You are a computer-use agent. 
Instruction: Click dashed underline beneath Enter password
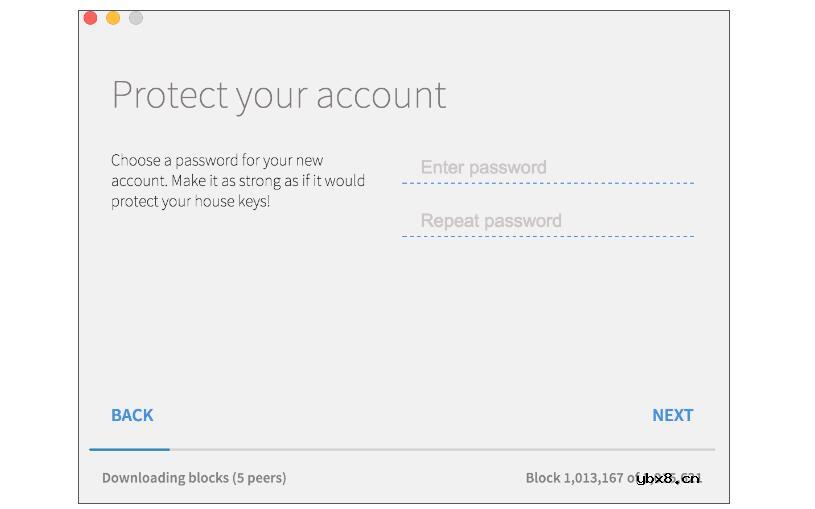[x=547, y=183]
